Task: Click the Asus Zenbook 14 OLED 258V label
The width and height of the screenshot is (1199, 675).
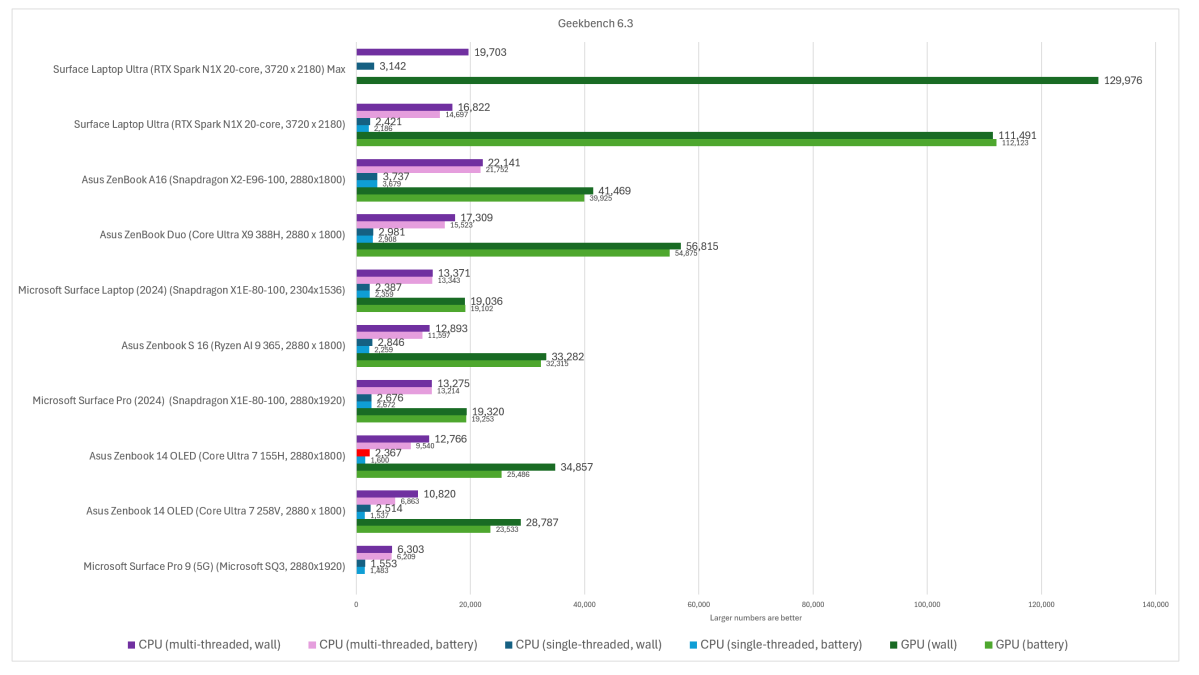Action: 216,511
